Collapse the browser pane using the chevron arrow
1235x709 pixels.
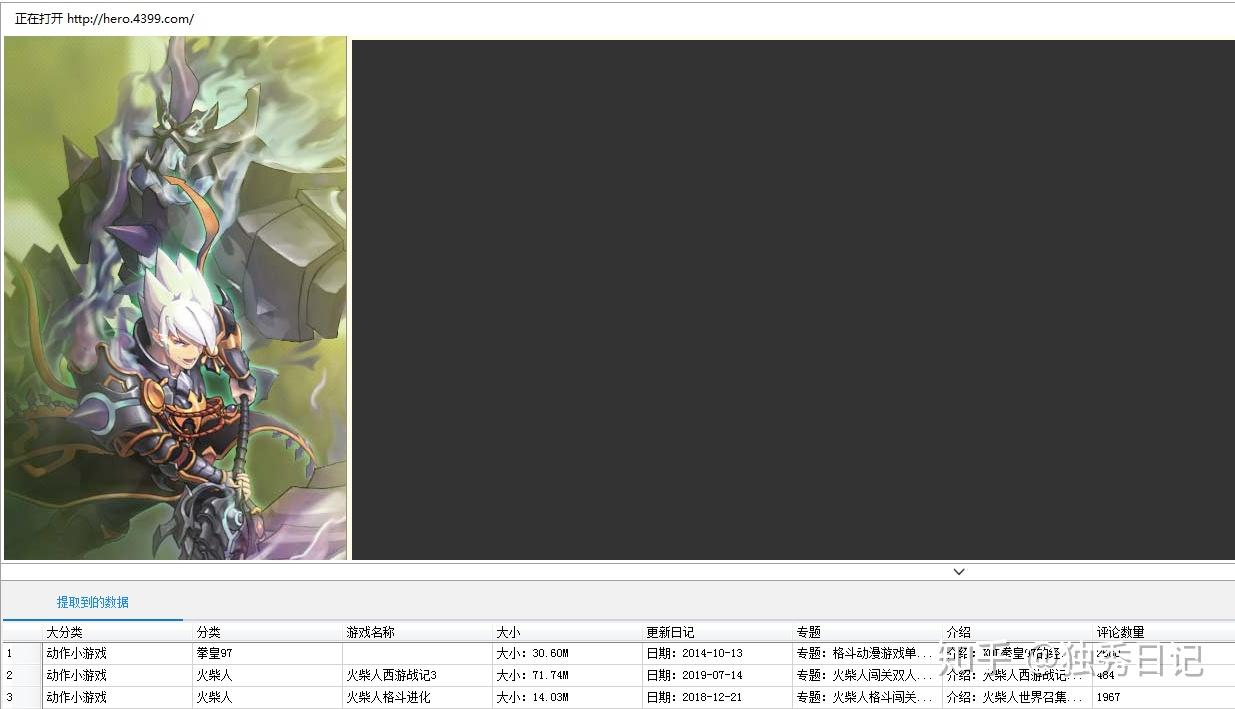958,571
